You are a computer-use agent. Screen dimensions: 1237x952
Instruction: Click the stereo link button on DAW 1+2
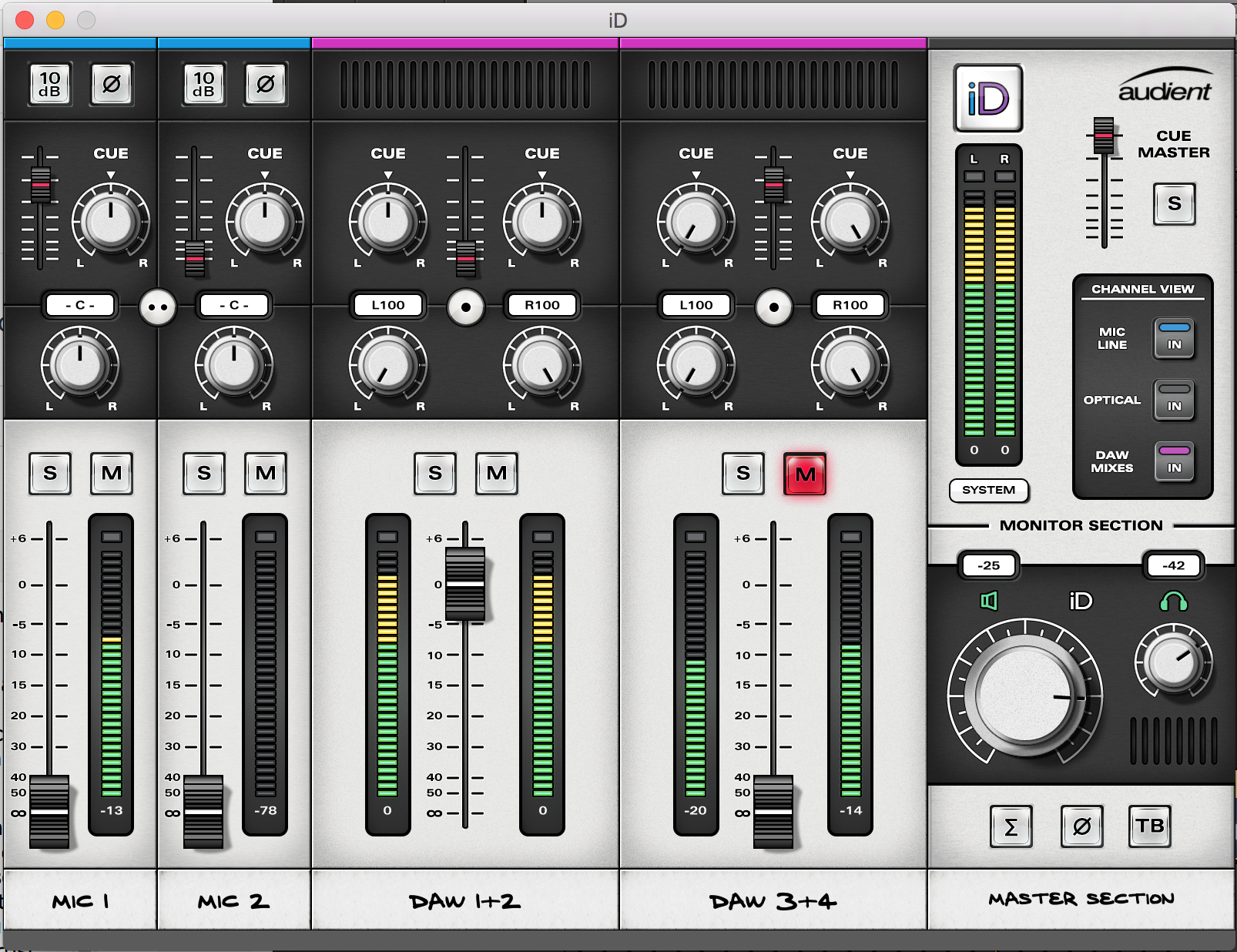(466, 307)
